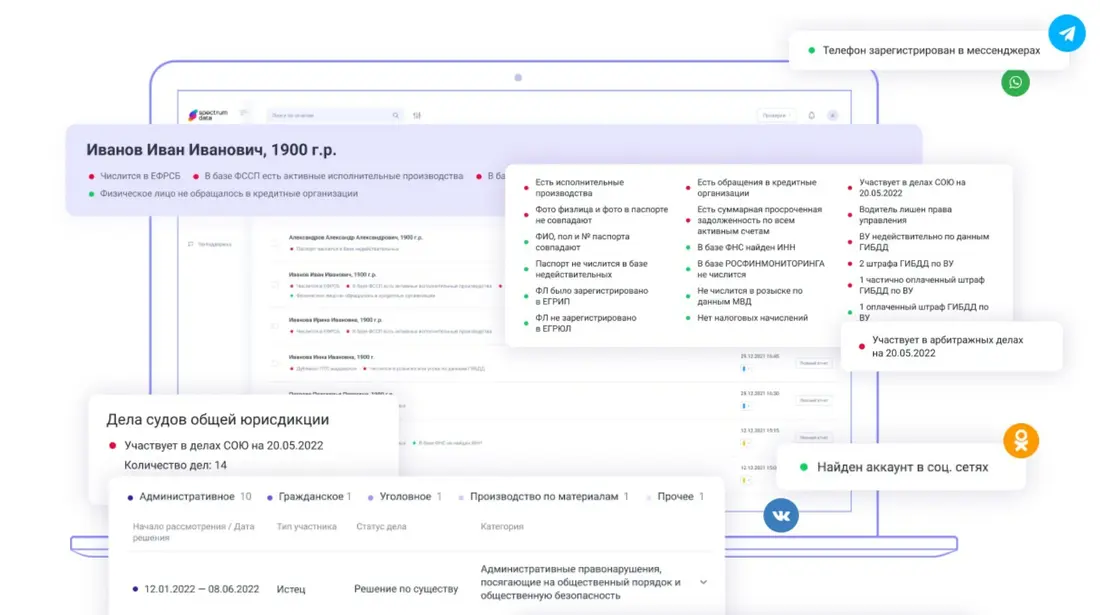Viewport: 1100px width, 615px height.
Task: Click the Тип участника column header
Action: click(x=307, y=527)
